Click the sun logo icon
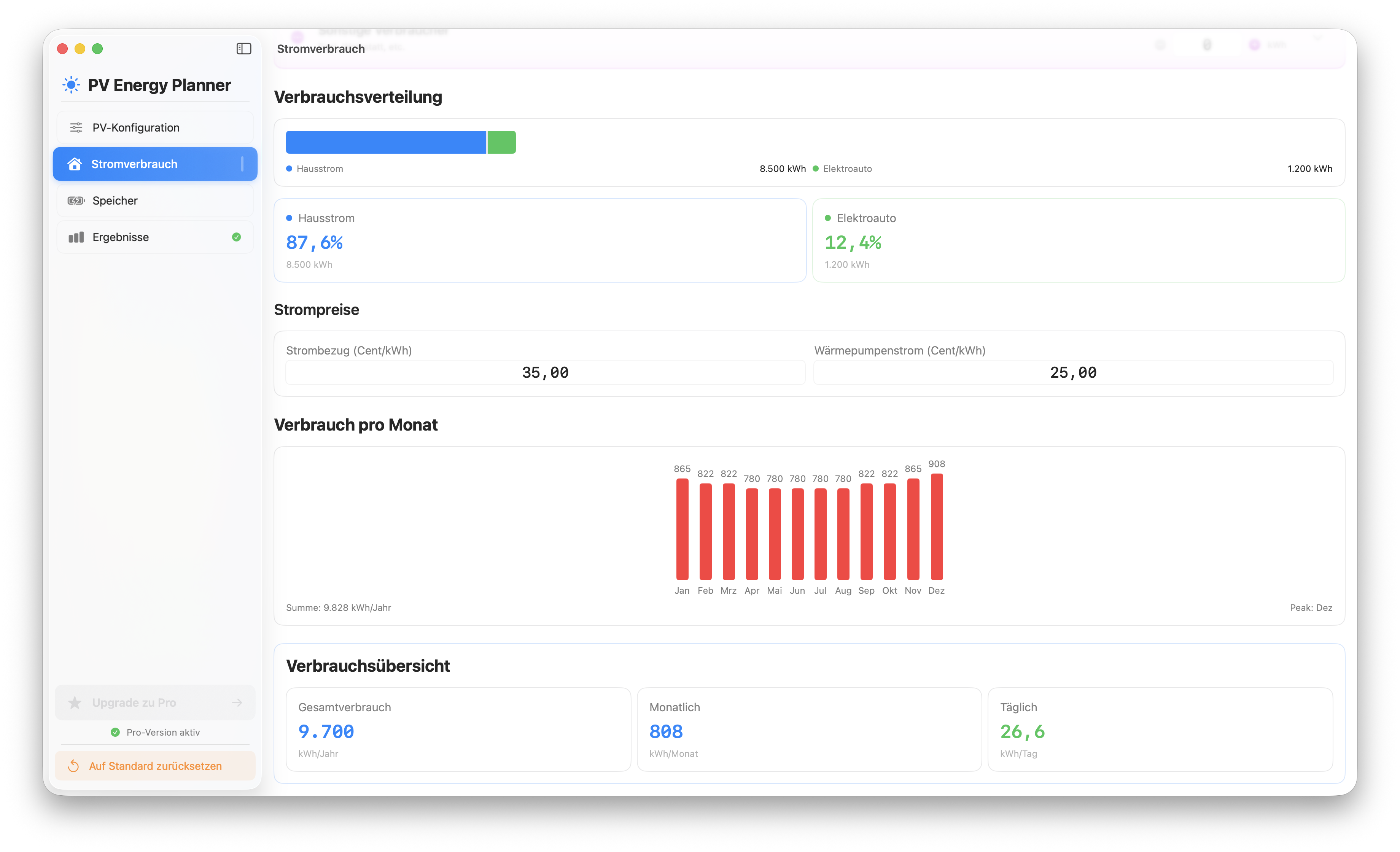 (x=71, y=85)
